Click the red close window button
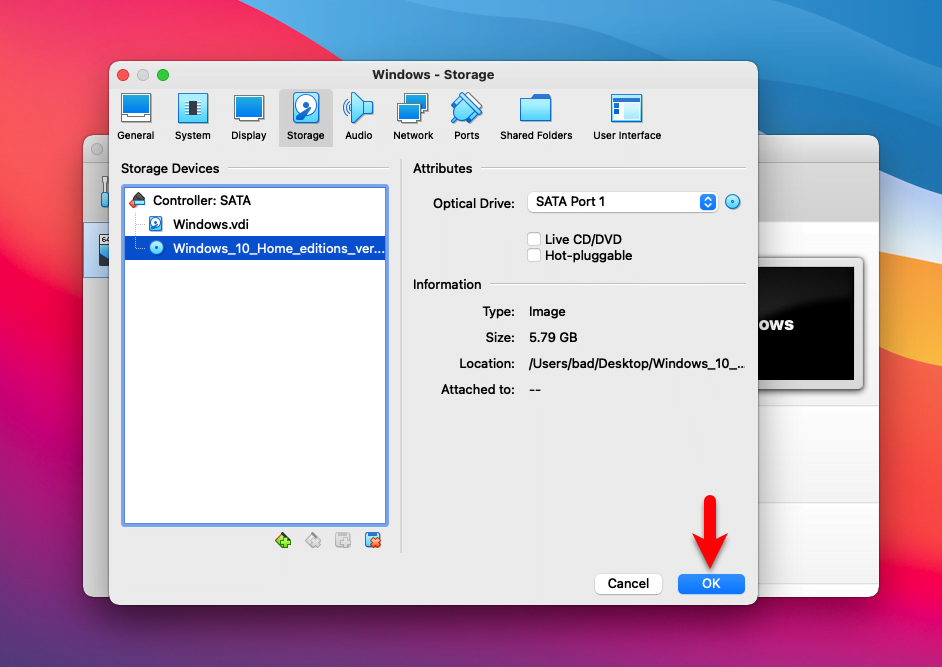 [123, 75]
